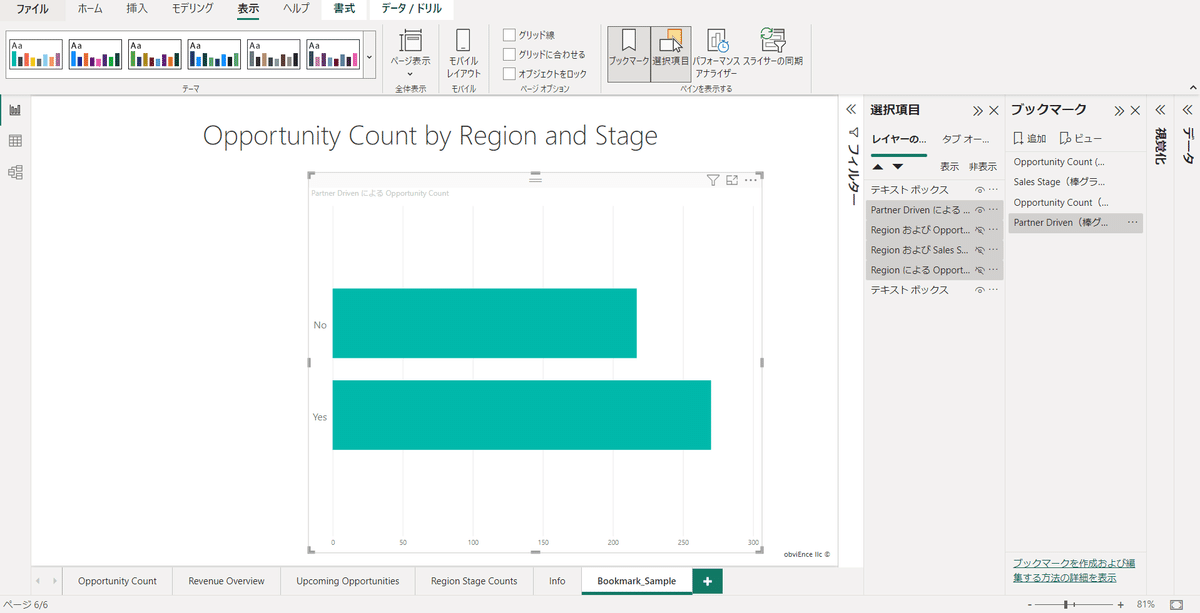Viewport: 1200px width, 613px height.
Task: Open the Modeling ribbon tab
Action: click(x=193, y=8)
